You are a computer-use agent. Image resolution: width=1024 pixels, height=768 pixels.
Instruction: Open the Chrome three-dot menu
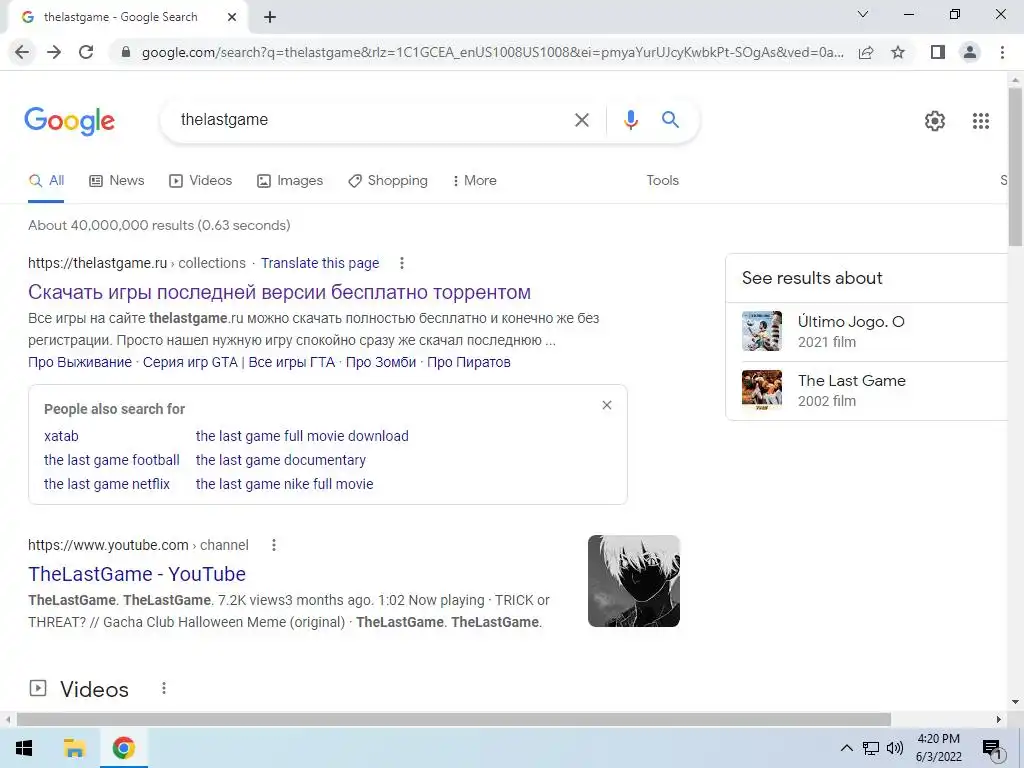(1002, 52)
